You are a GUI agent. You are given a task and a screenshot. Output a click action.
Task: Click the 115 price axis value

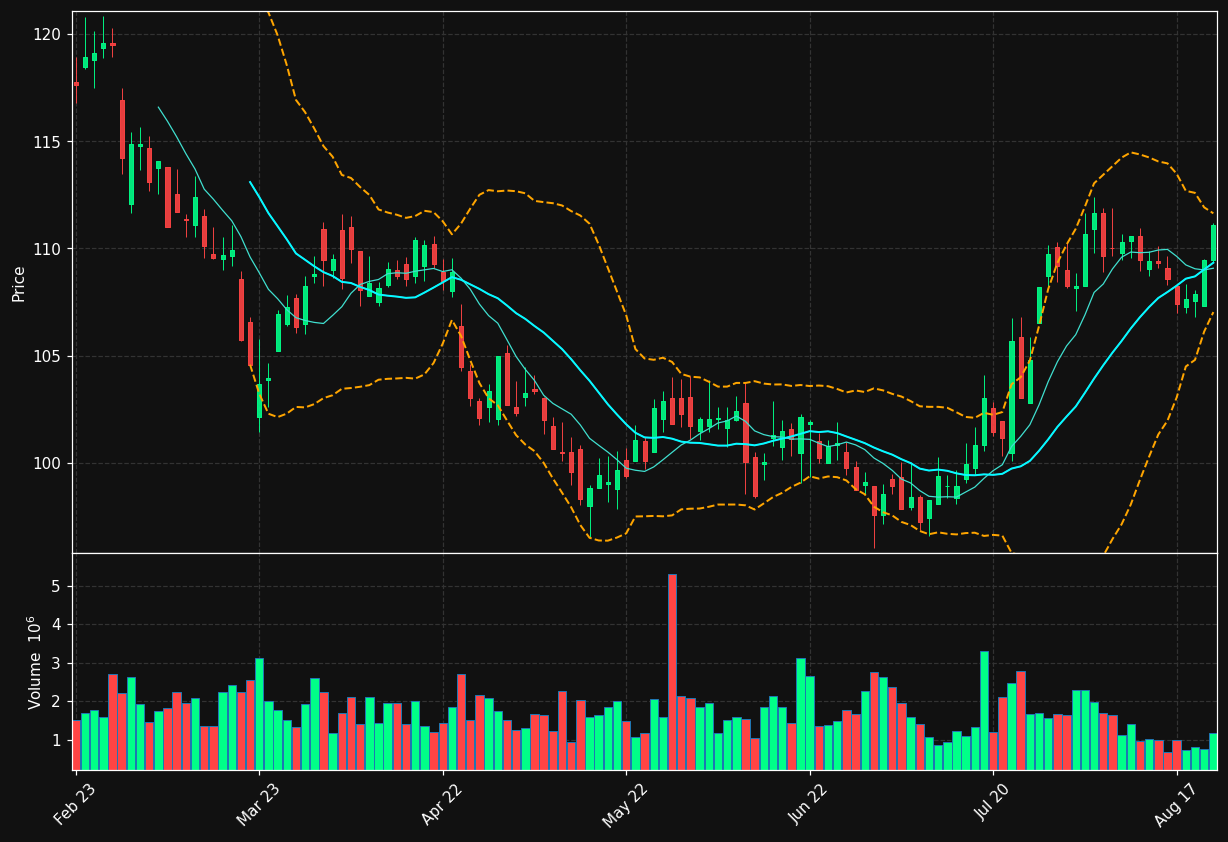[x=48, y=142]
